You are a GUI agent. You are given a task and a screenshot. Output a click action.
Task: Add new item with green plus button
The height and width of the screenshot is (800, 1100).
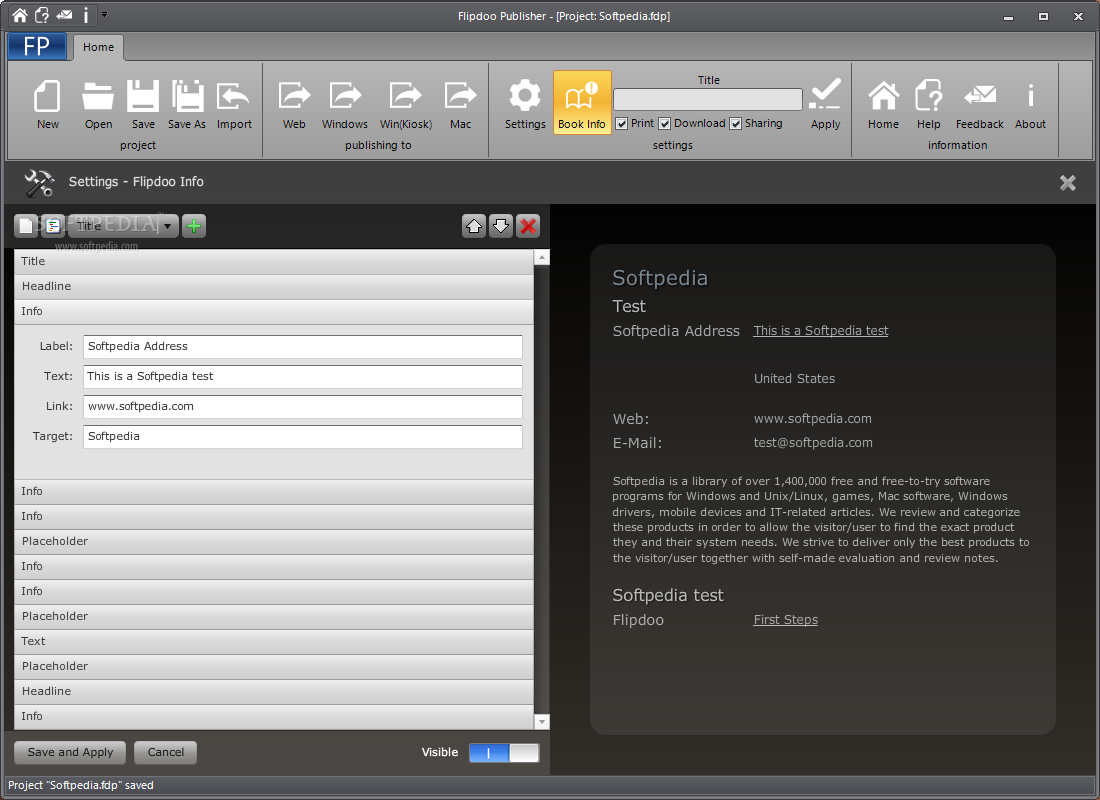point(194,226)
